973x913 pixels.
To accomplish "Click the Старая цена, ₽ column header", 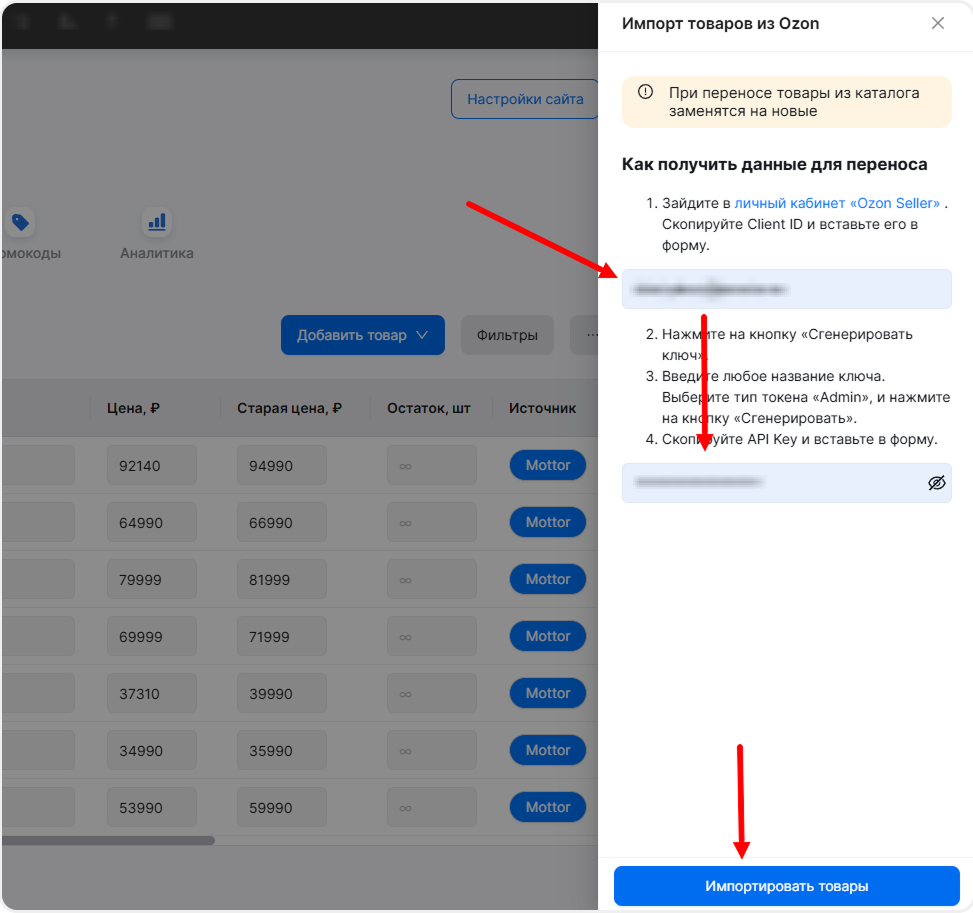I will click(x=289, y=408).
